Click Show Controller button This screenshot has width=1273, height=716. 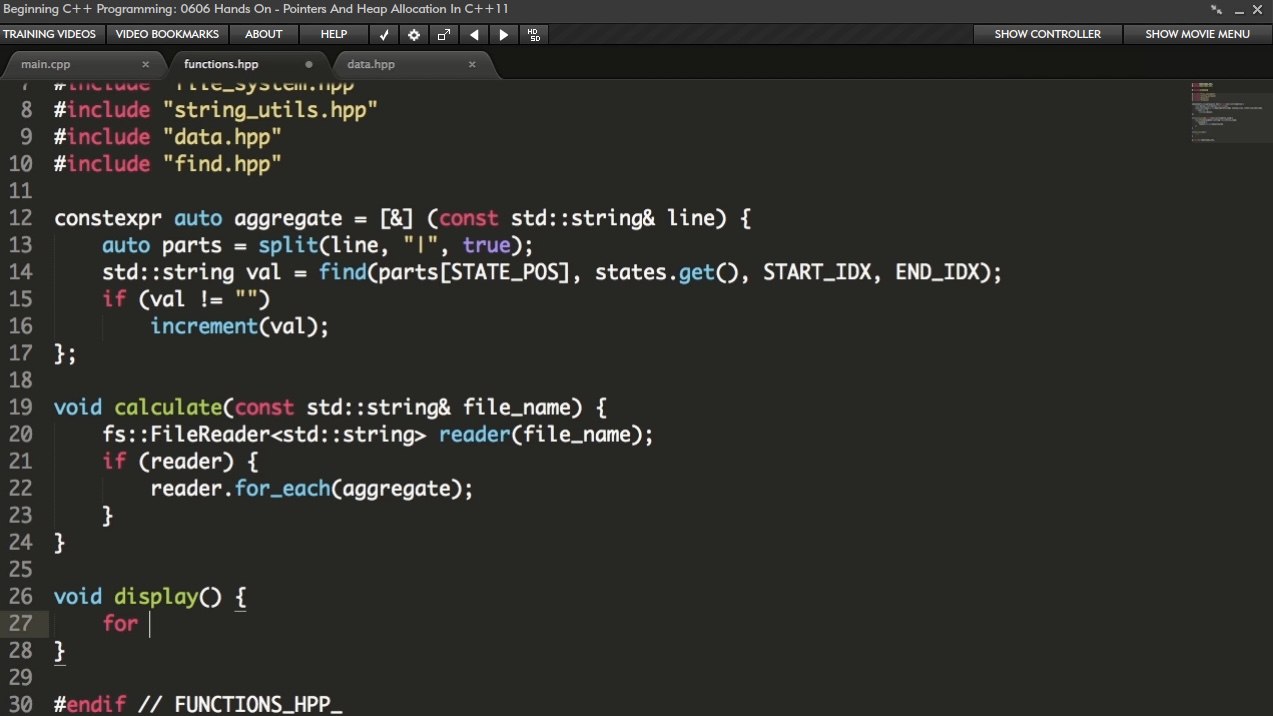(1047, 34)
